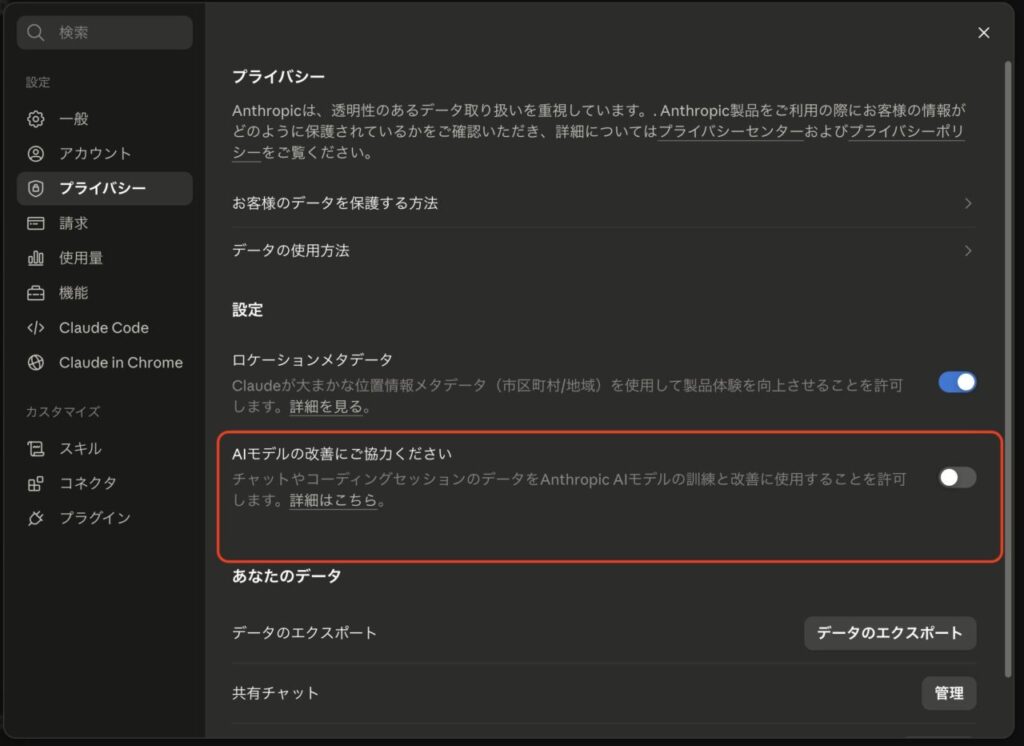Focus the 検索 input field
1024x746 pixels.
pos(104,33)
